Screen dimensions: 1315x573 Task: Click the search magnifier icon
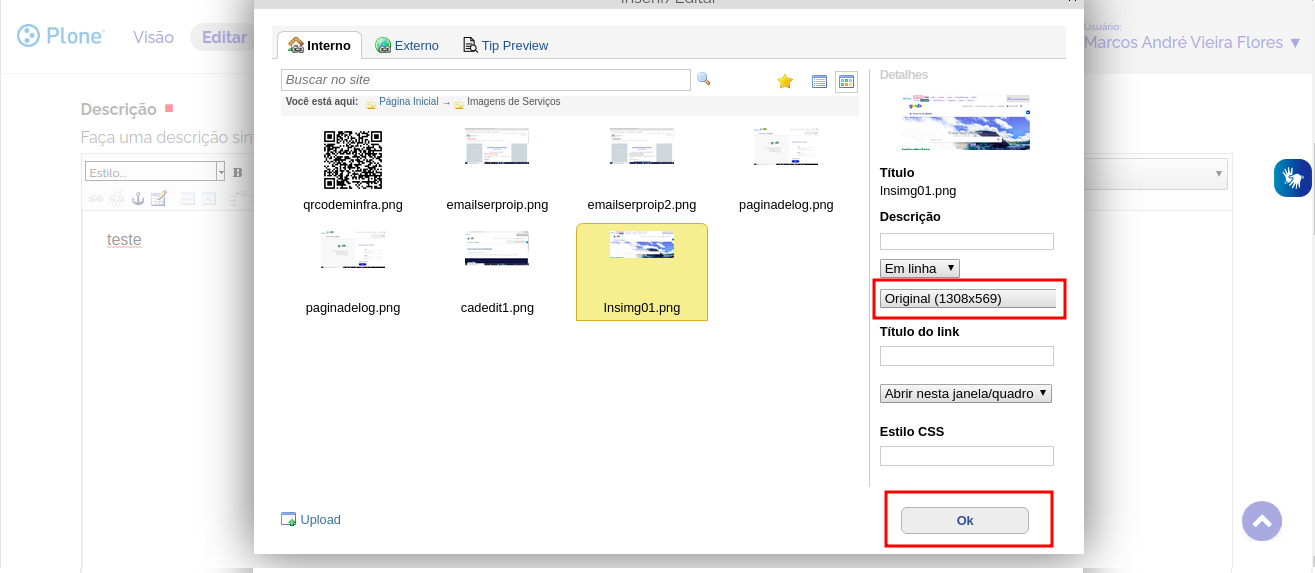(x=703, y=79)
